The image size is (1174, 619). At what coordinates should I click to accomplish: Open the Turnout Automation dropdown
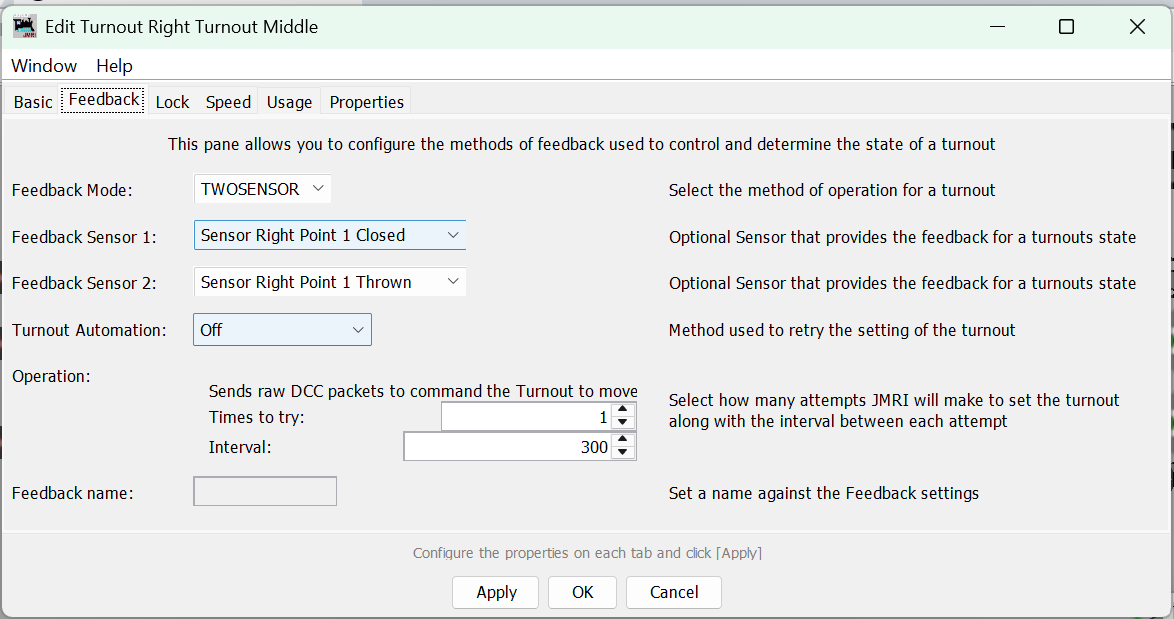282,330
